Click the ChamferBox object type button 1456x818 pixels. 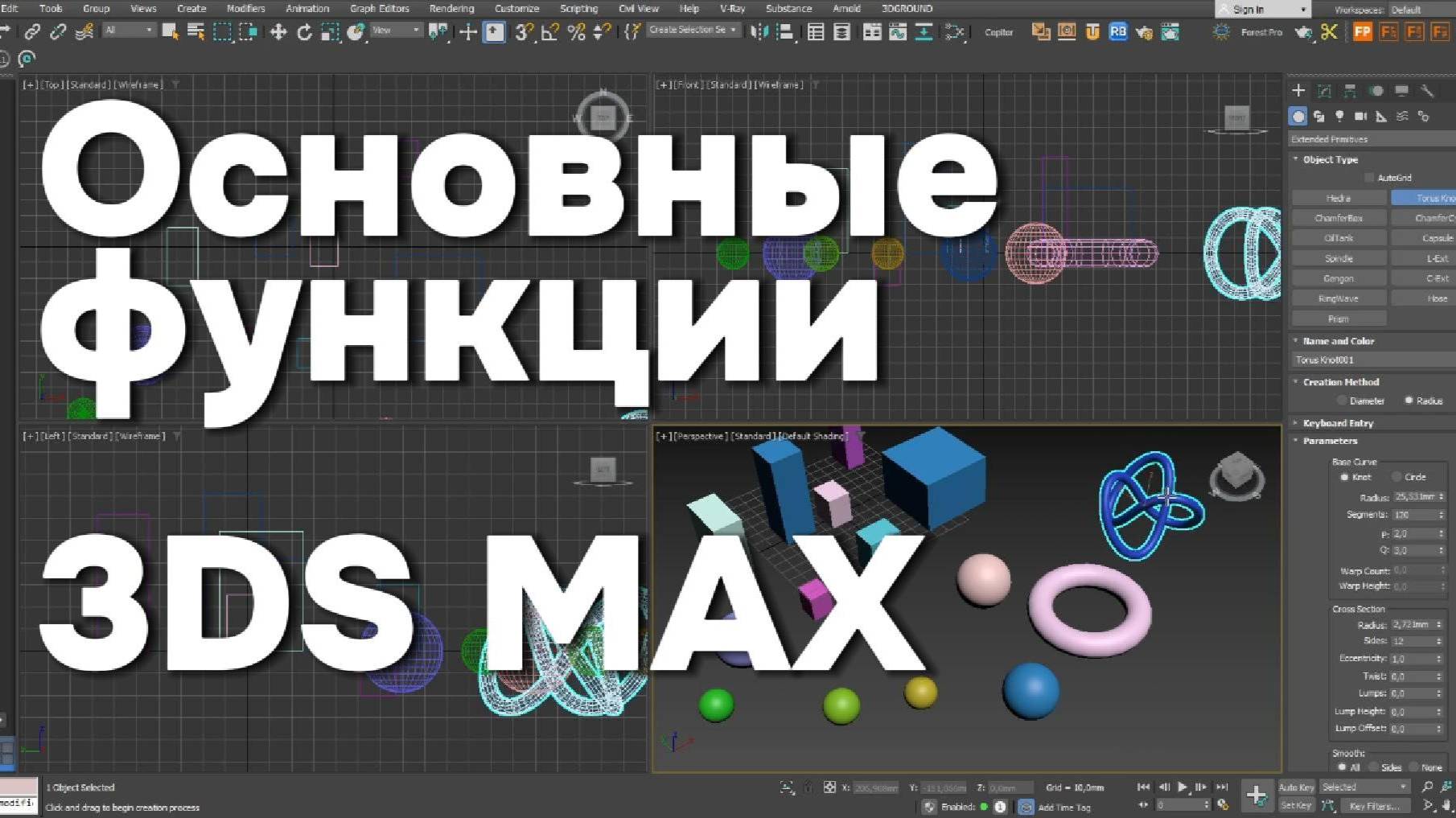click(x=1339, y=218)
